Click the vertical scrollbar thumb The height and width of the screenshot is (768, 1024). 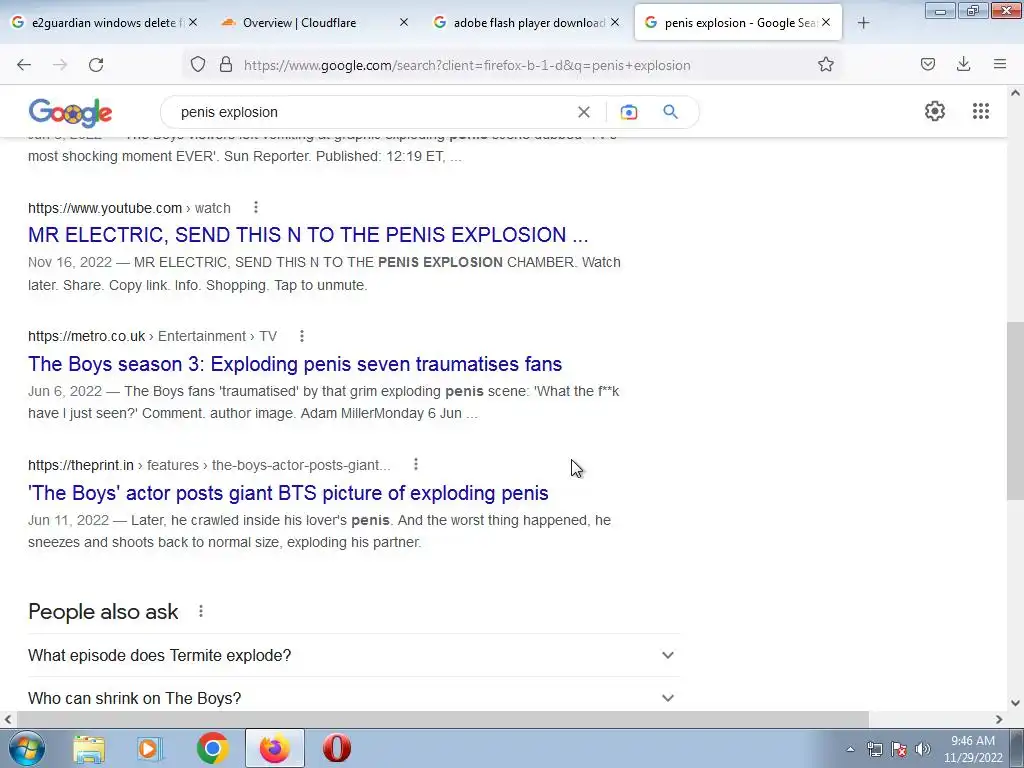[x=1015, y=411]
